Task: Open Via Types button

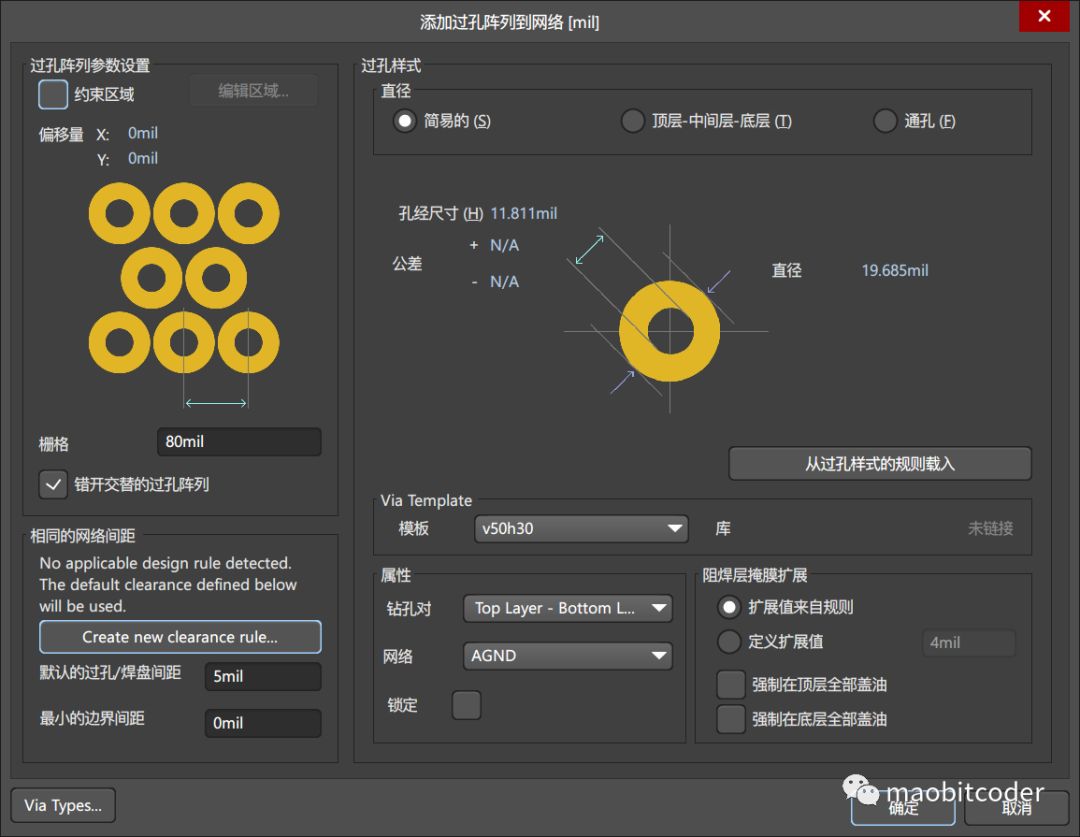Action: (63, 805)
